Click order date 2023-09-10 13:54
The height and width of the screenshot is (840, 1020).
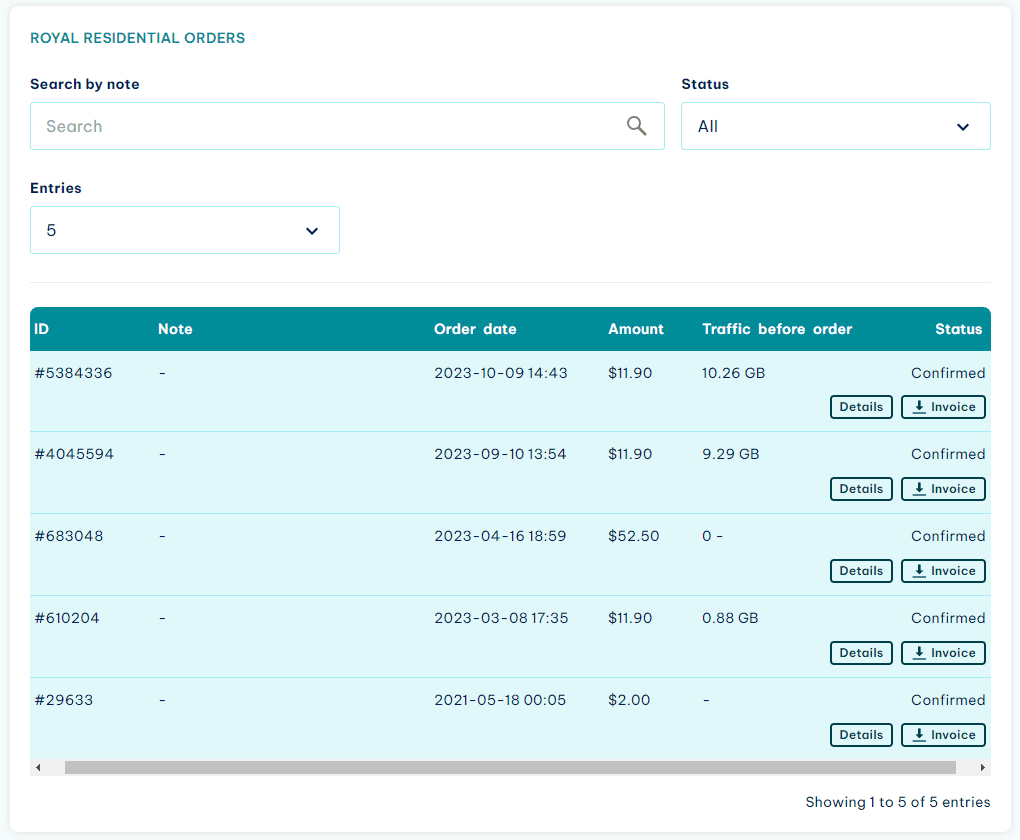pyautogui.click(x=500, y=454)
